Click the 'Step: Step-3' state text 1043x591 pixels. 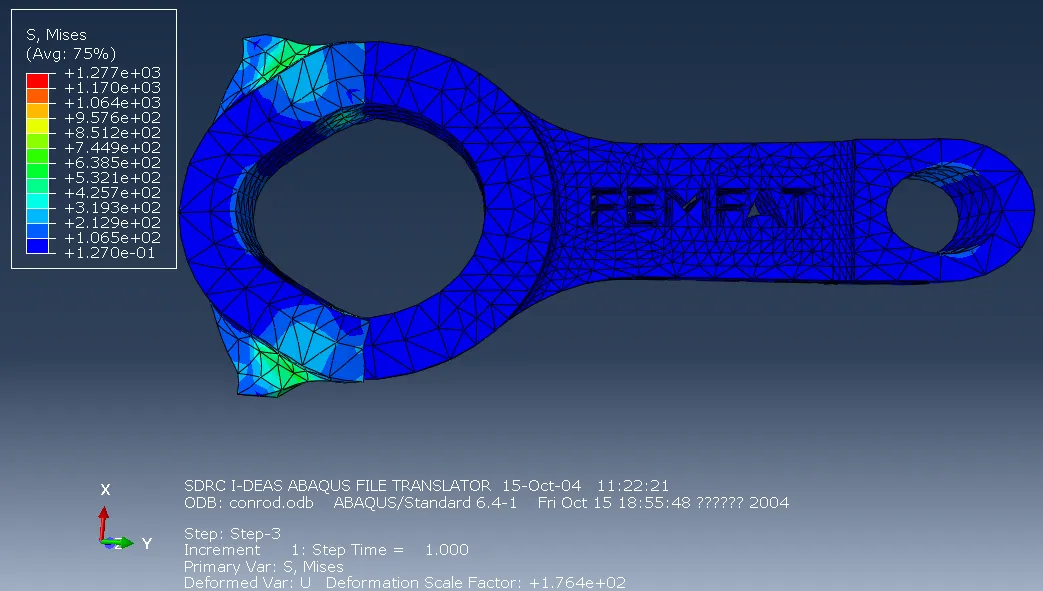(233, 534)
